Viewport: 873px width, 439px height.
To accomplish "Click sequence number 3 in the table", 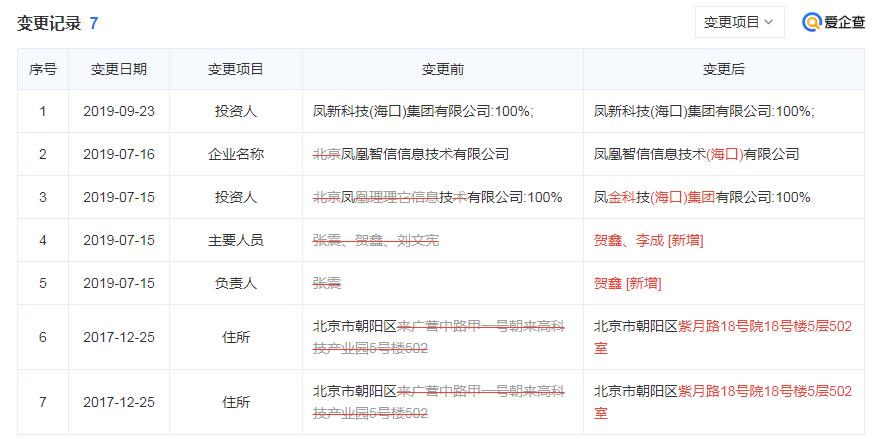I will tap(43, 197).
